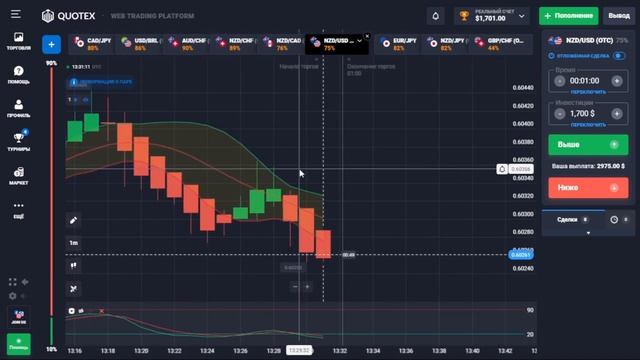
Task: Open the Помощь help section in sidebar
Action: (18, 75)
